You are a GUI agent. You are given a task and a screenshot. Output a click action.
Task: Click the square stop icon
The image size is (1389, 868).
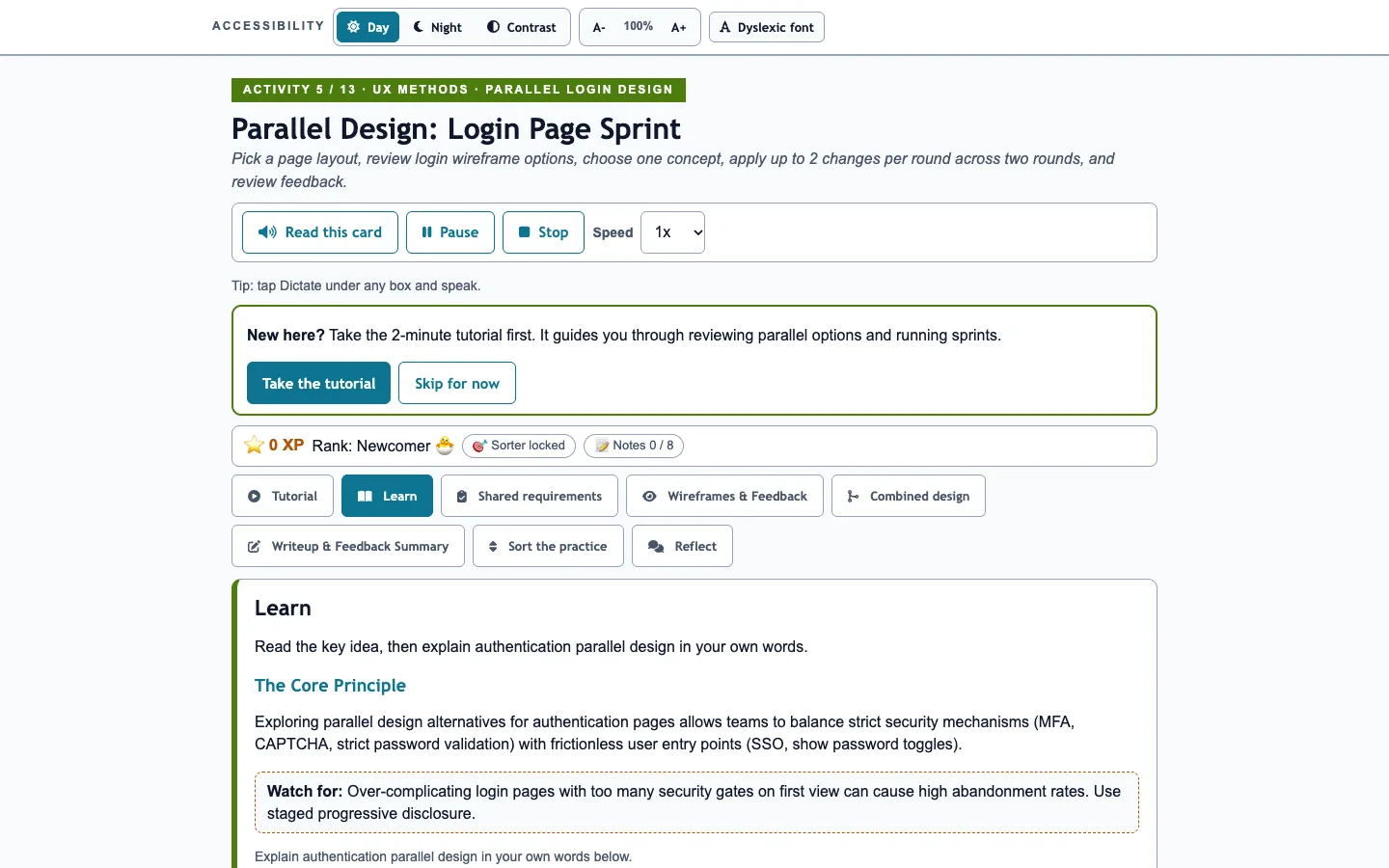525,232
